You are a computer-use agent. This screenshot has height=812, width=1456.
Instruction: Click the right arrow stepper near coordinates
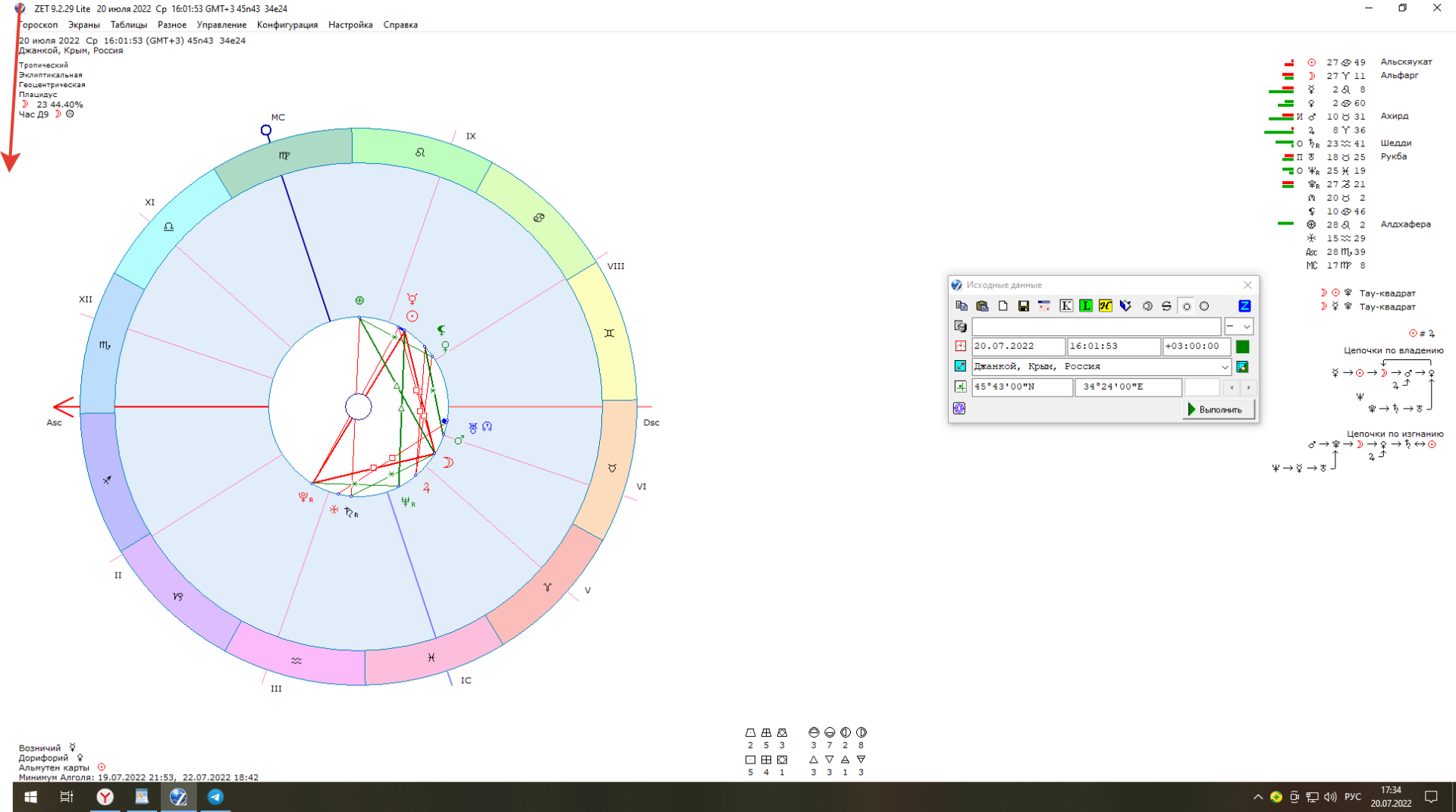[x=1248, y=387]
